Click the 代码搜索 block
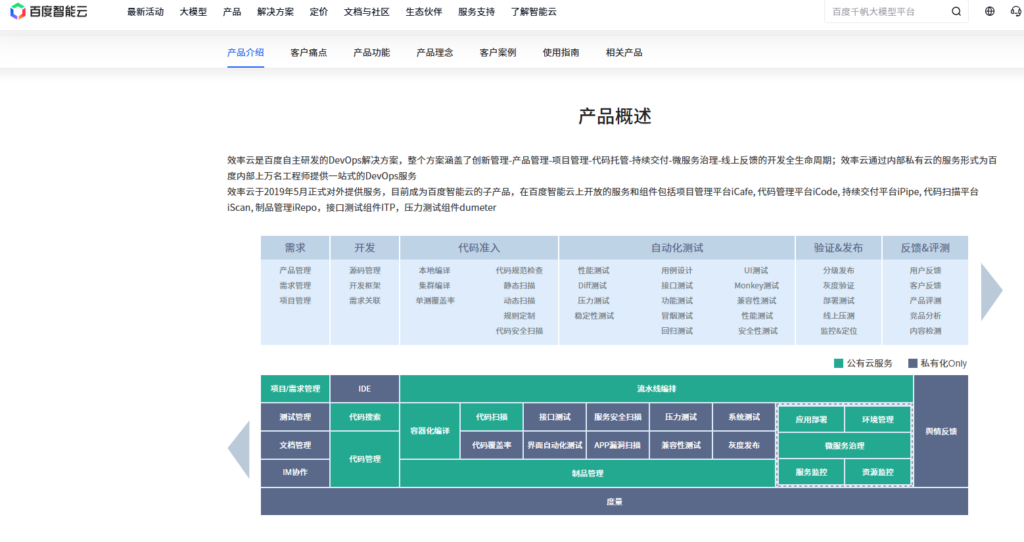Screen dimensions: 1024x542 coord(364,417)
